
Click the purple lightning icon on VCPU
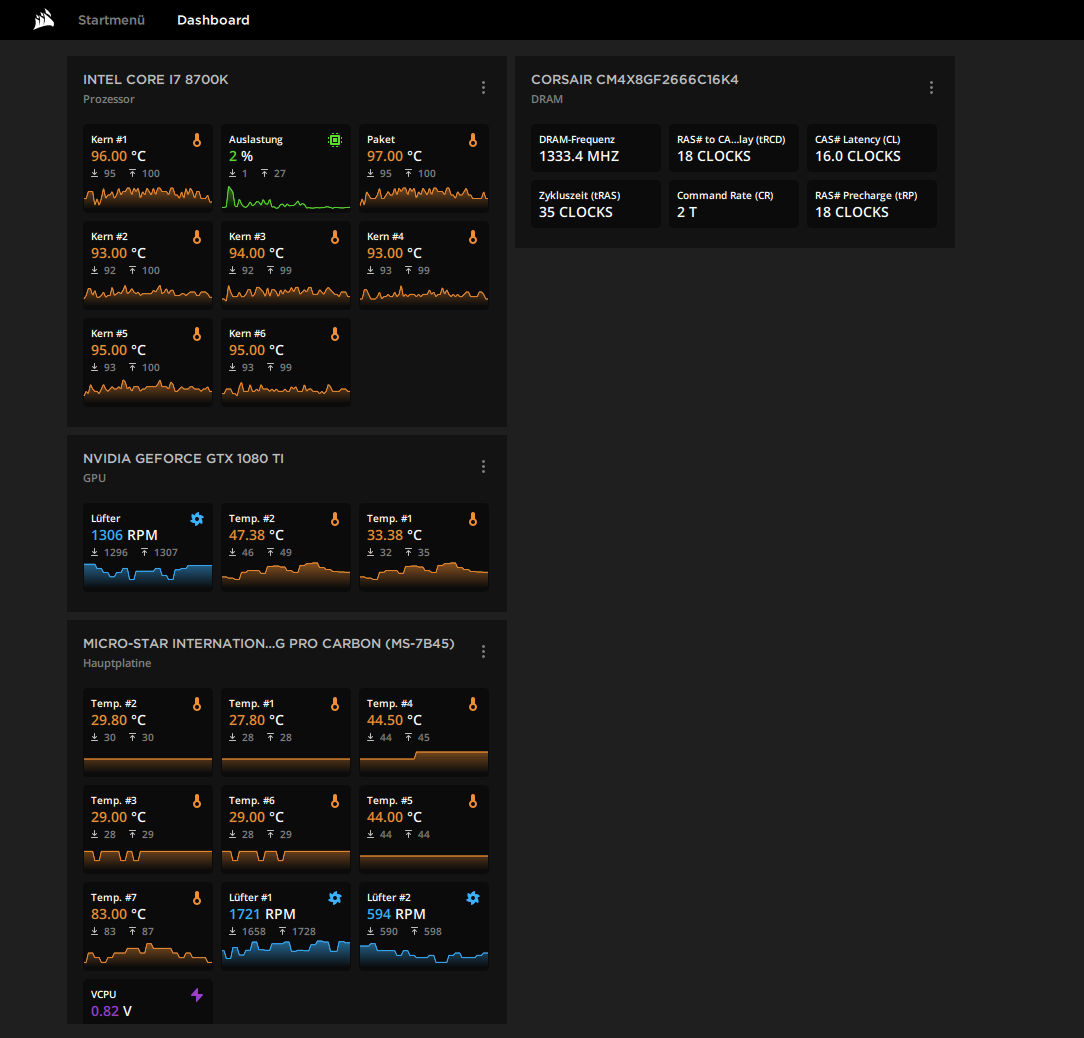click(x=197, y=994)
